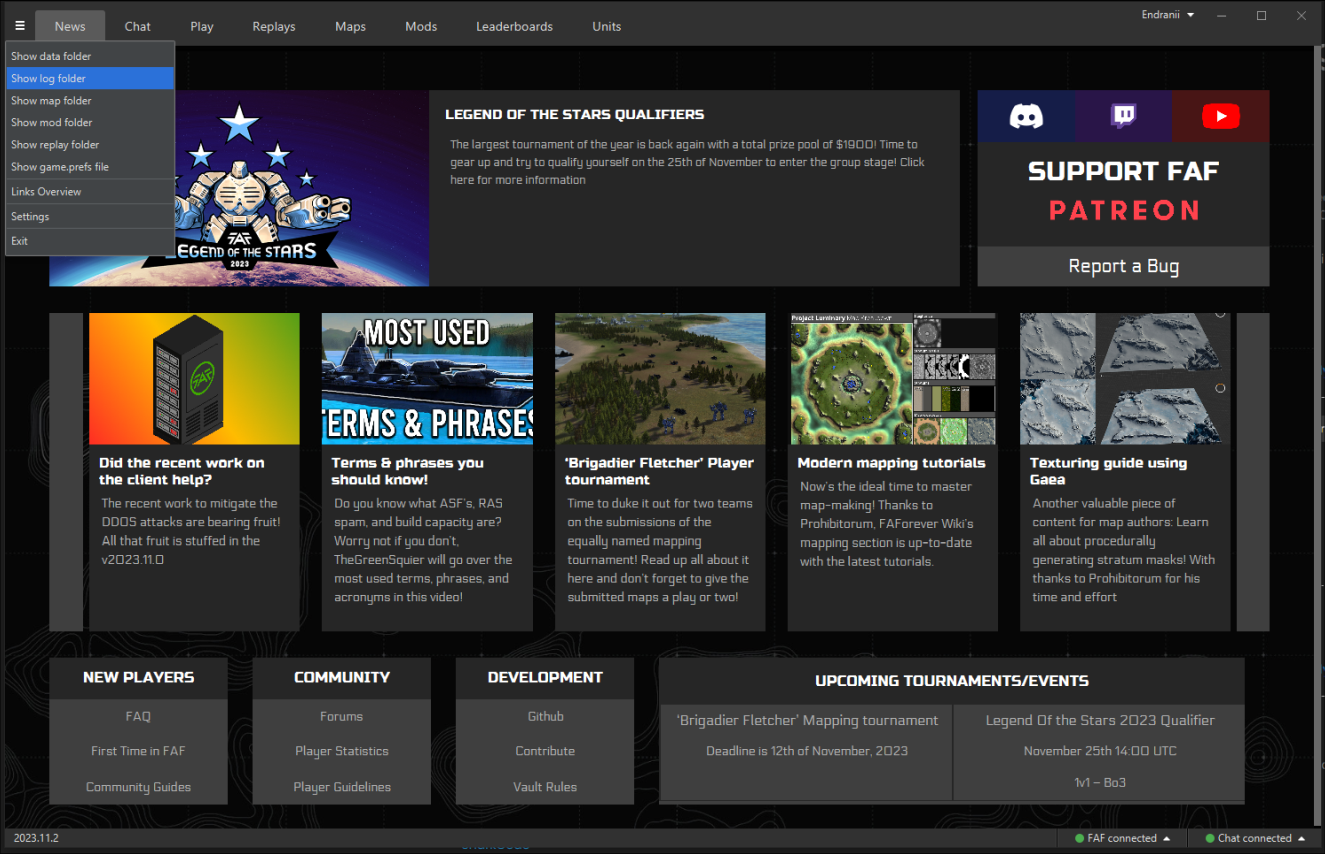Click the FAF connected green status dot

(x=1079, y=838)
